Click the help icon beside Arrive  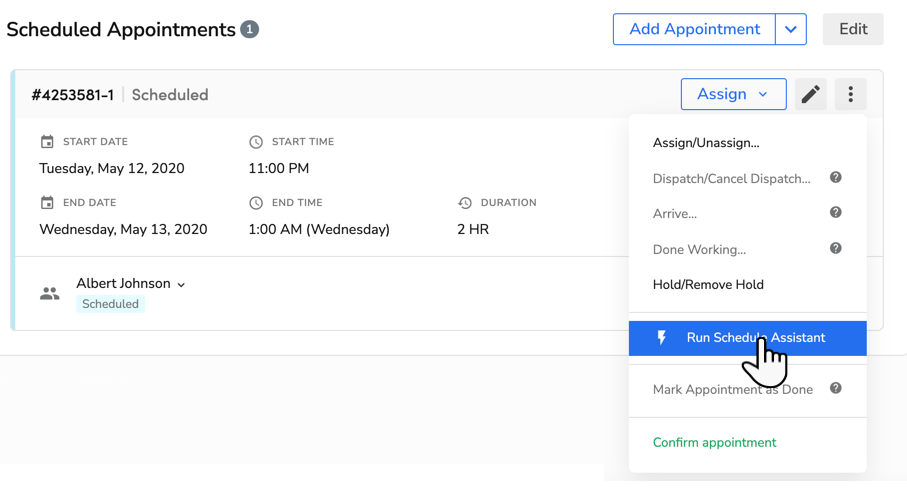(835, 212)
